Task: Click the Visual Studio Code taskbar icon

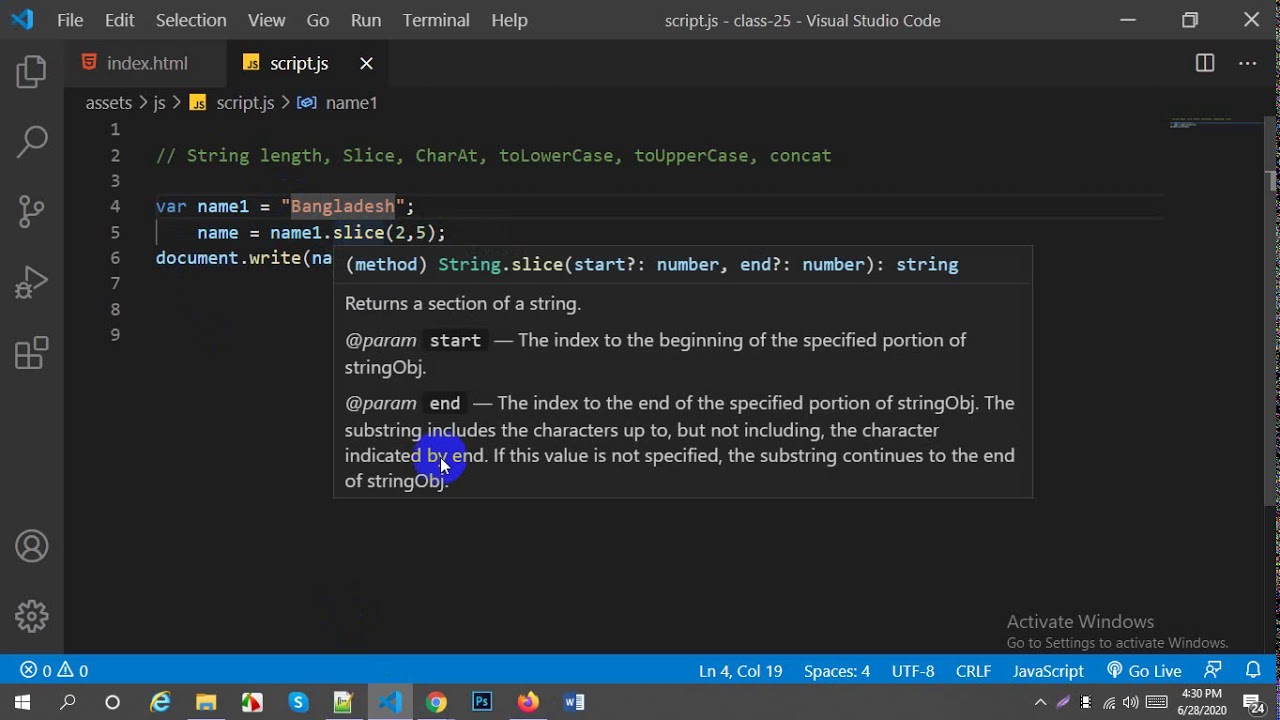Action: coord(390,702)
